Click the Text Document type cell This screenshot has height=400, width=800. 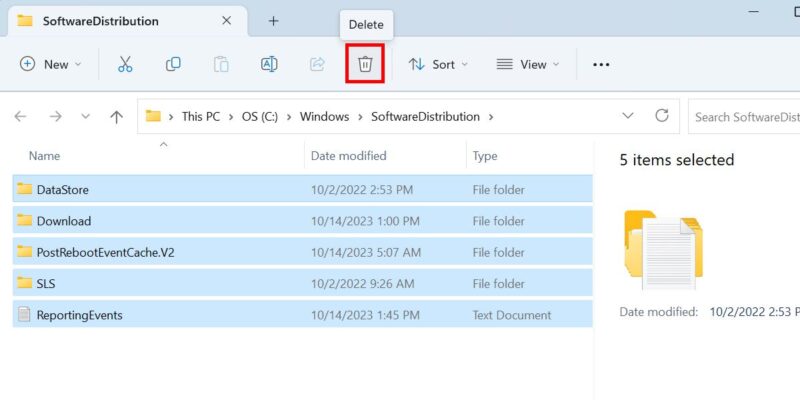(512, 315)
